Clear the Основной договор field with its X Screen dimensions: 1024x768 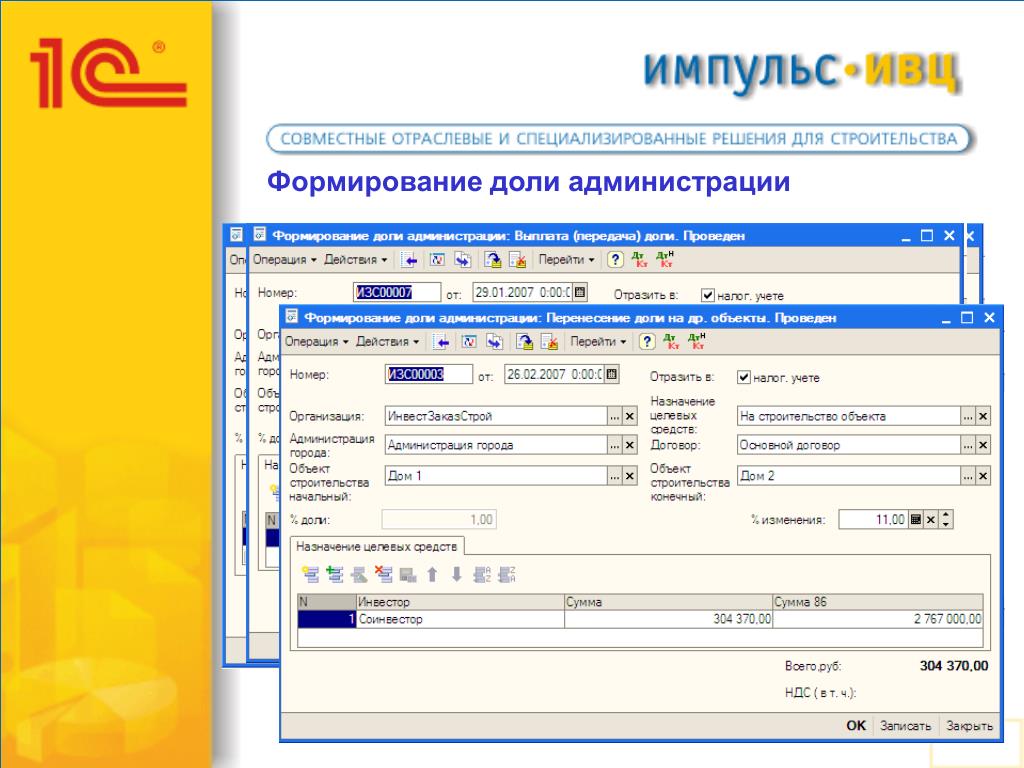[x=983, y=445]
